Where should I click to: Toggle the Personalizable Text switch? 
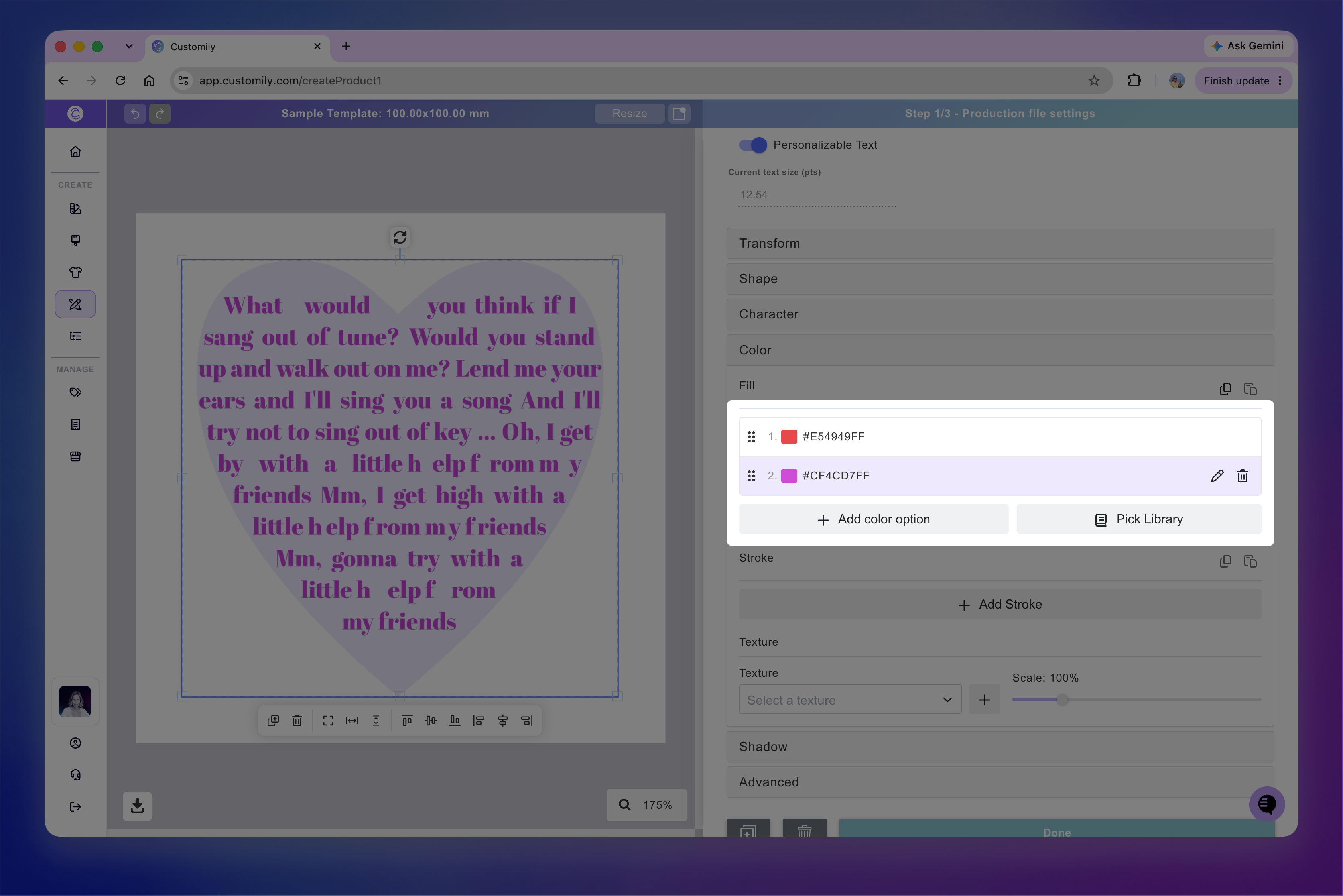tap(752, 145)
